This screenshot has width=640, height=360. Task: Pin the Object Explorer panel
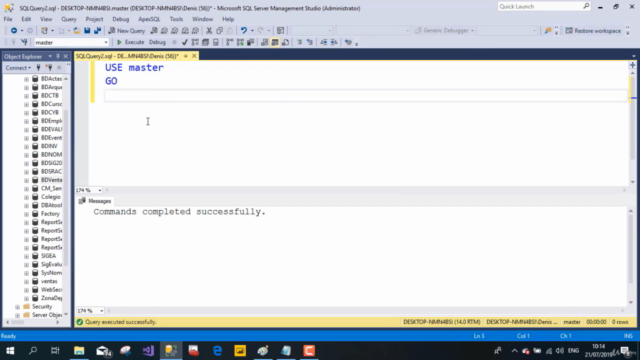(x=58, y=56)
